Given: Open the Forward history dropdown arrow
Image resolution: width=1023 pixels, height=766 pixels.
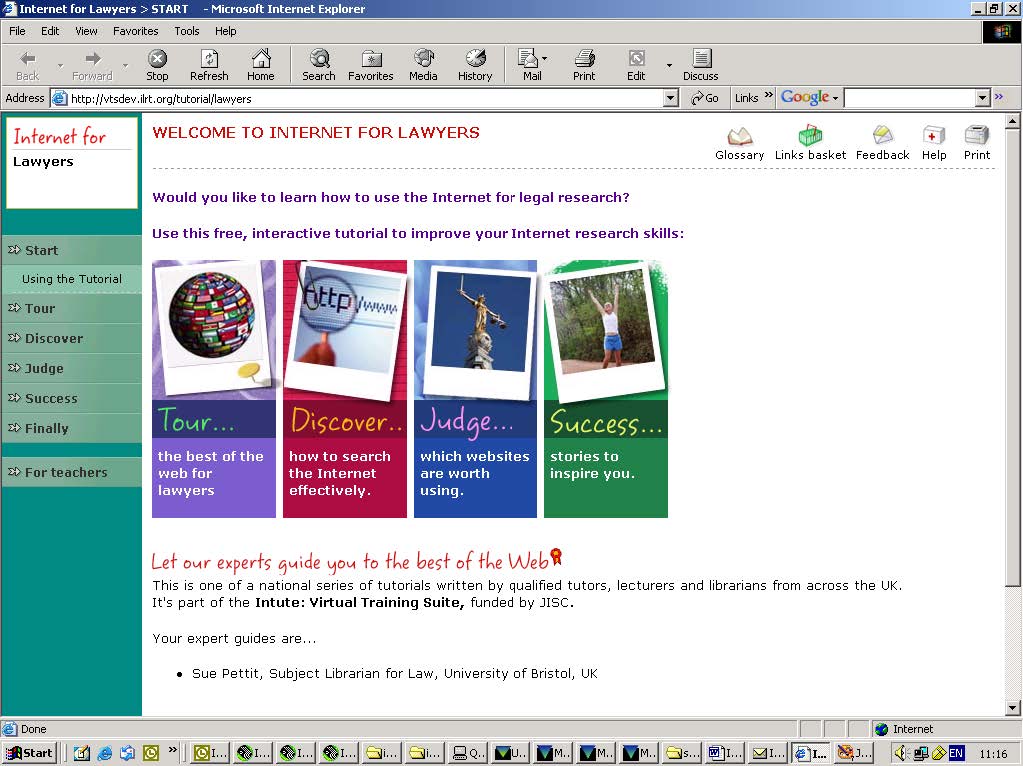Looking at the screenshot, I should 125,65.
